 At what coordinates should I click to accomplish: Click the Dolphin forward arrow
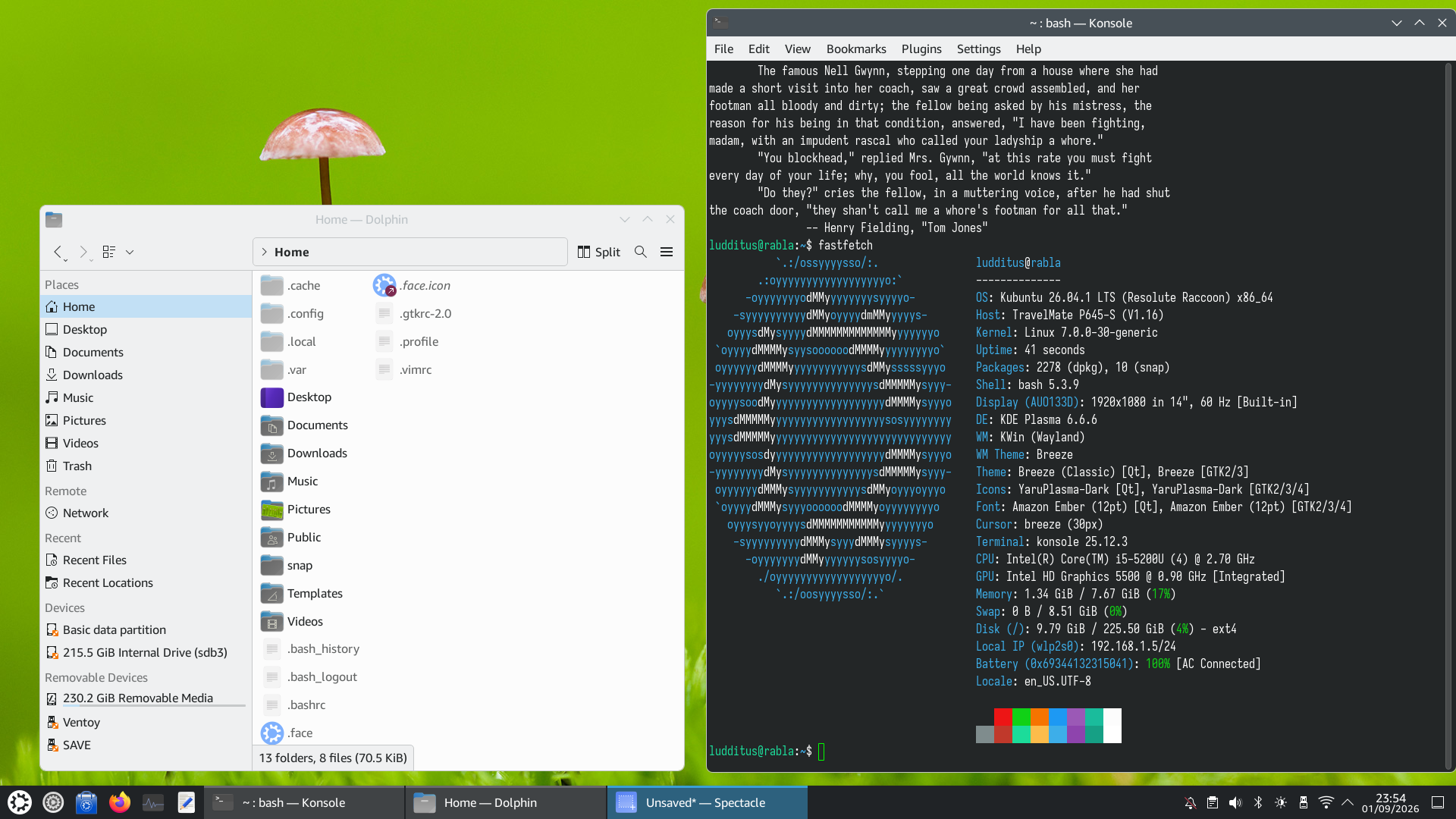[x=83, y=252]
